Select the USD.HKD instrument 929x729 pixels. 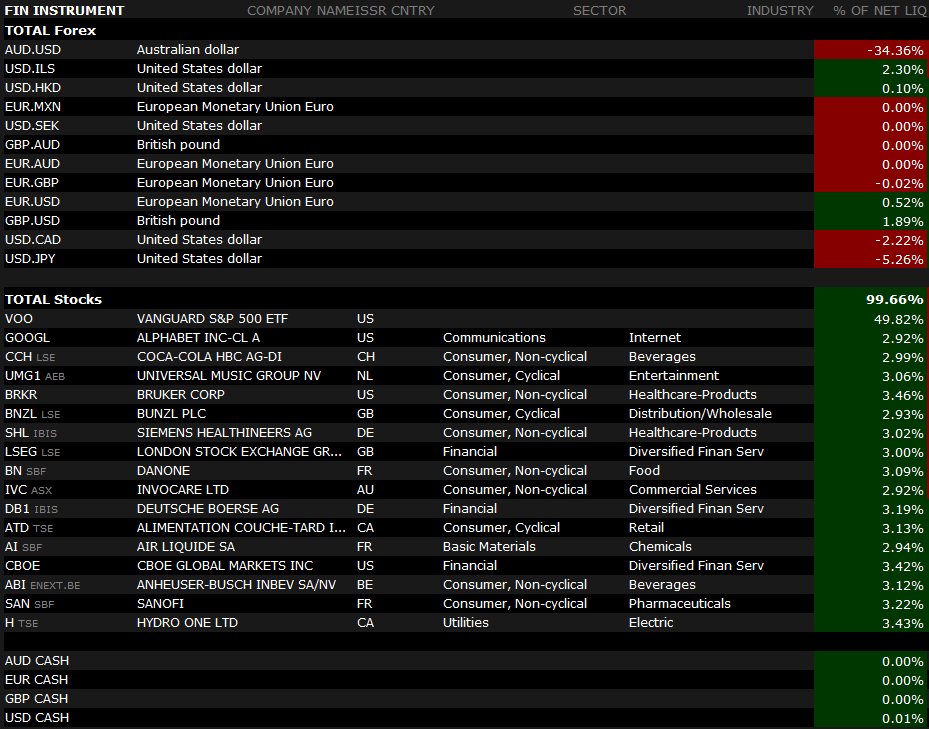(x=33, y=88)
